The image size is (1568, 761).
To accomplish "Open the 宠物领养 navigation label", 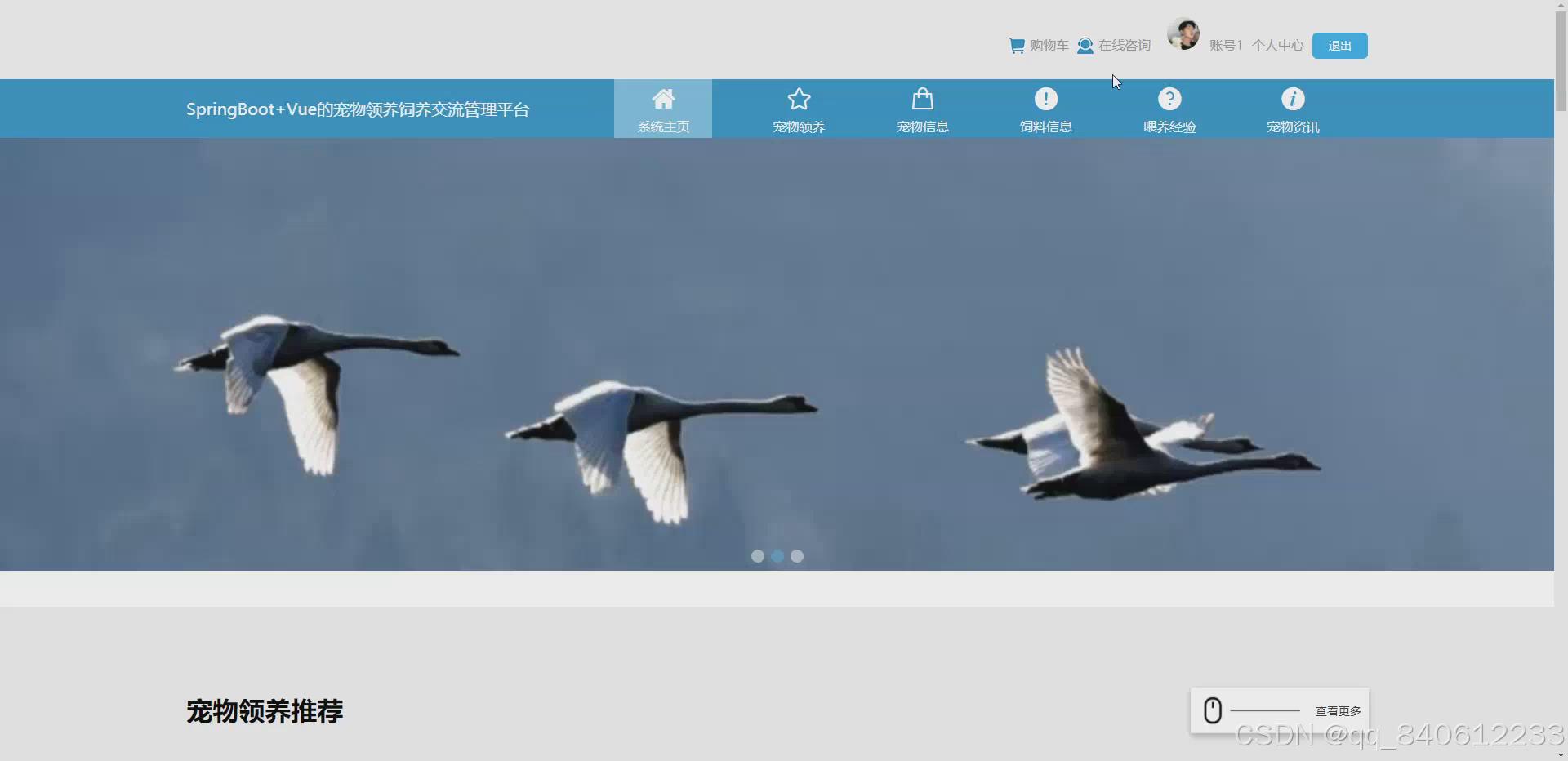I will (x=799, y=127).
